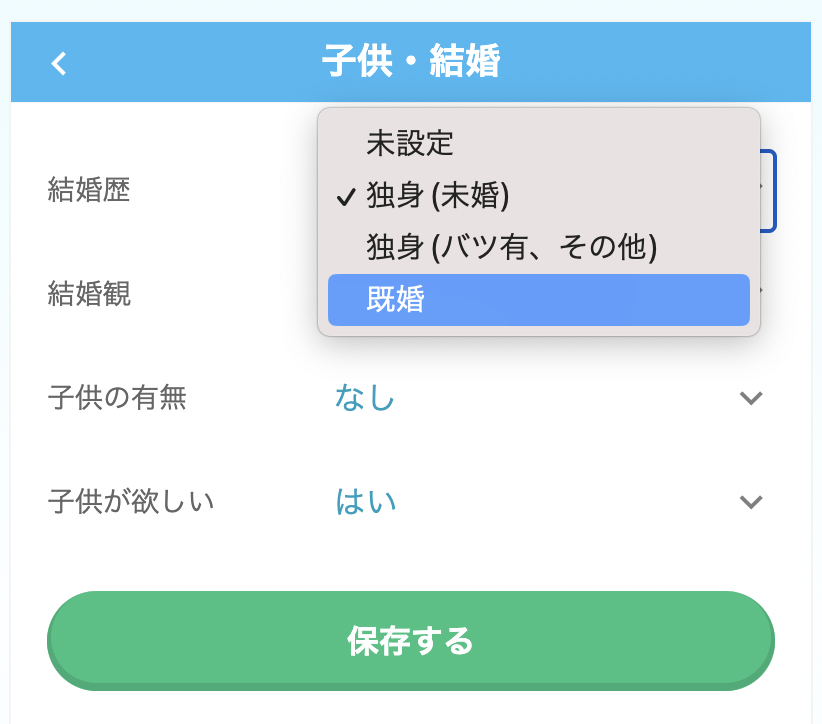The image size is (822, 724).
Task: Click the はい value for 子供が欲しい
Action: 365,501
